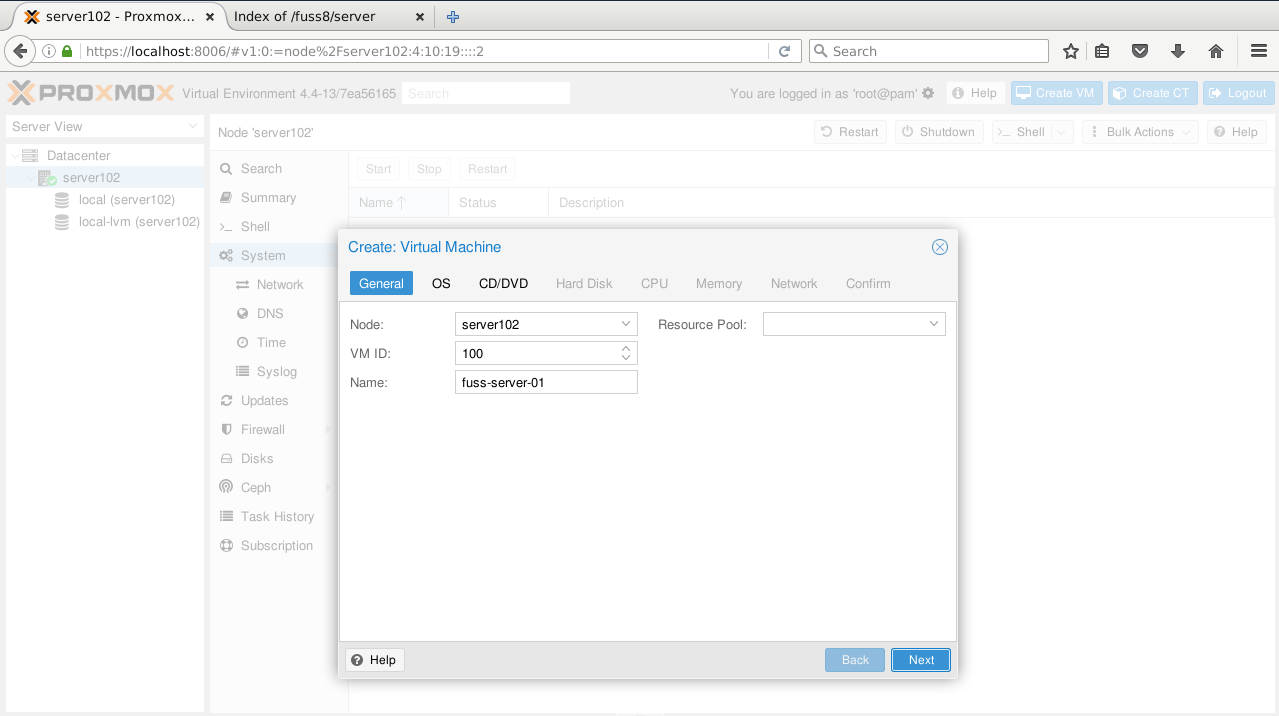1279x716 pixels.
Task: Click the browser back arrow button
Action: pyautogui.click(x=18, y=51)
